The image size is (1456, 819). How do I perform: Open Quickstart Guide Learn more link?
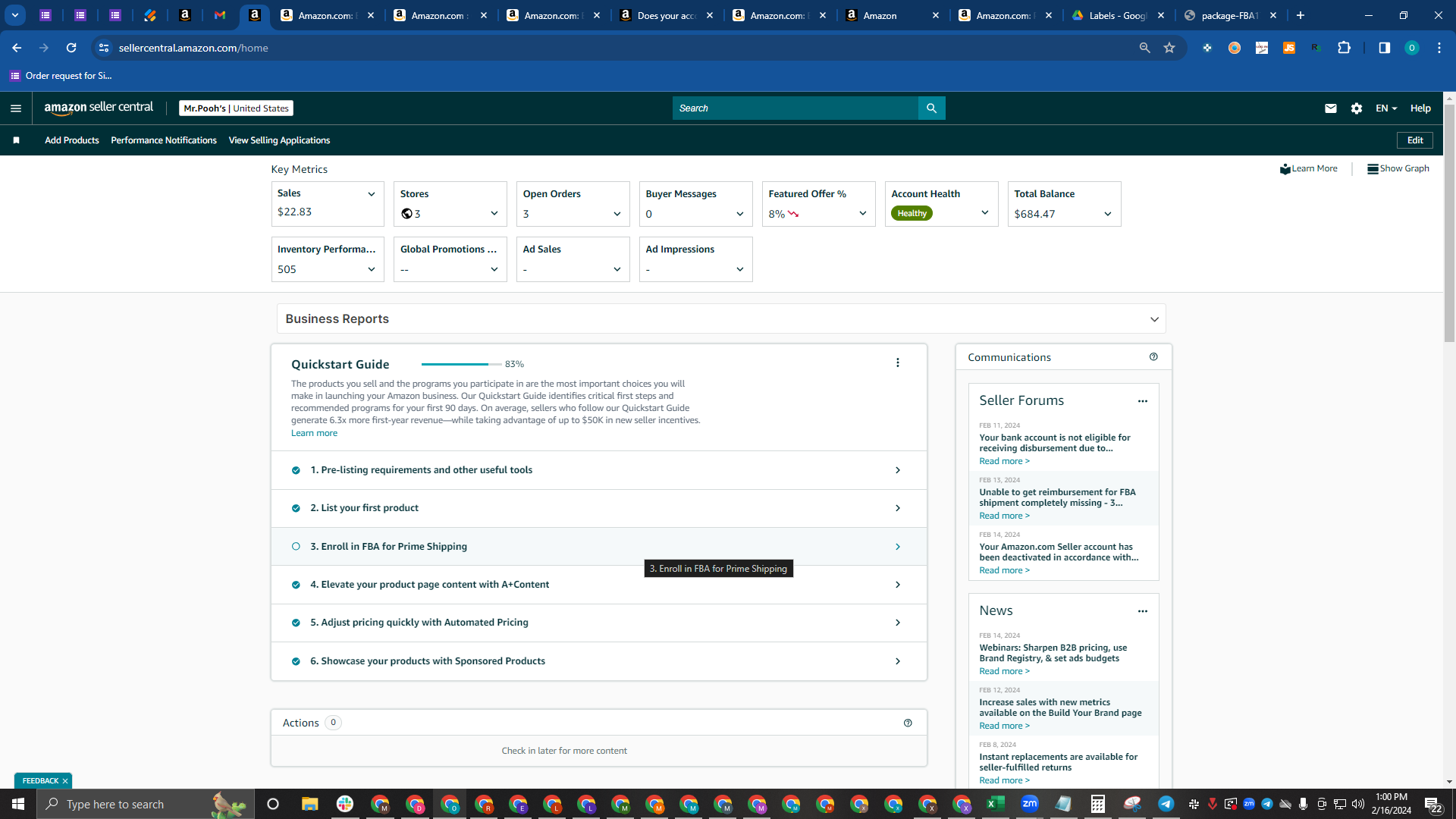tap(314, 433)
